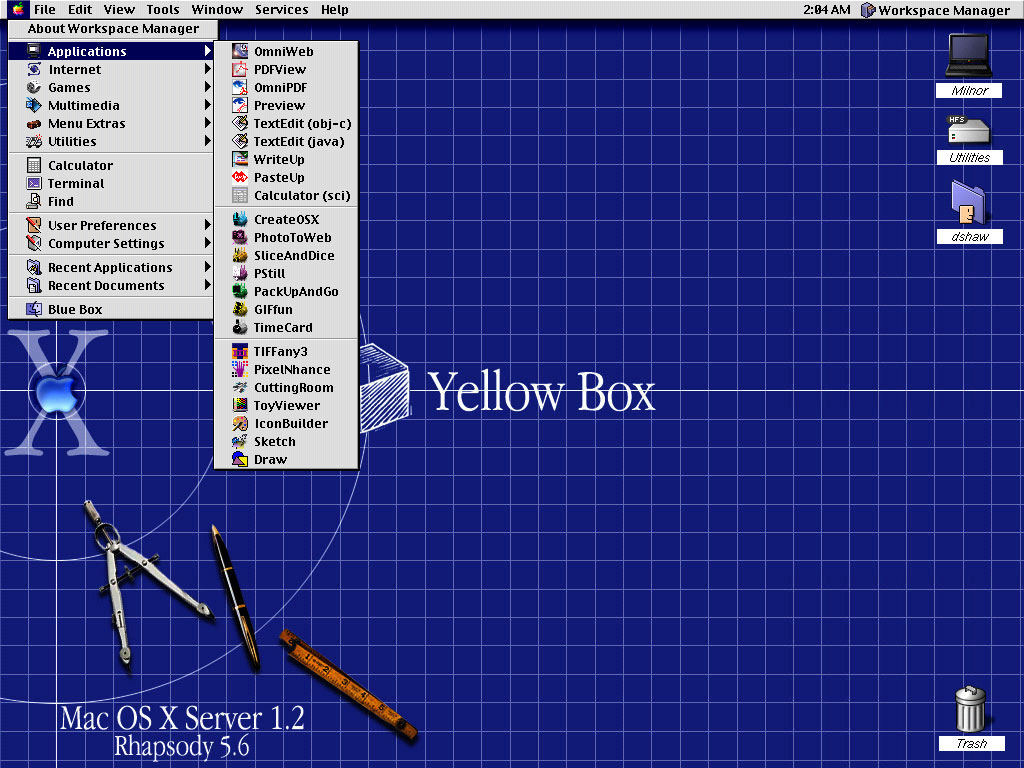Expand the Games submenu
The image size is (1024, 768).
(69, 87)
